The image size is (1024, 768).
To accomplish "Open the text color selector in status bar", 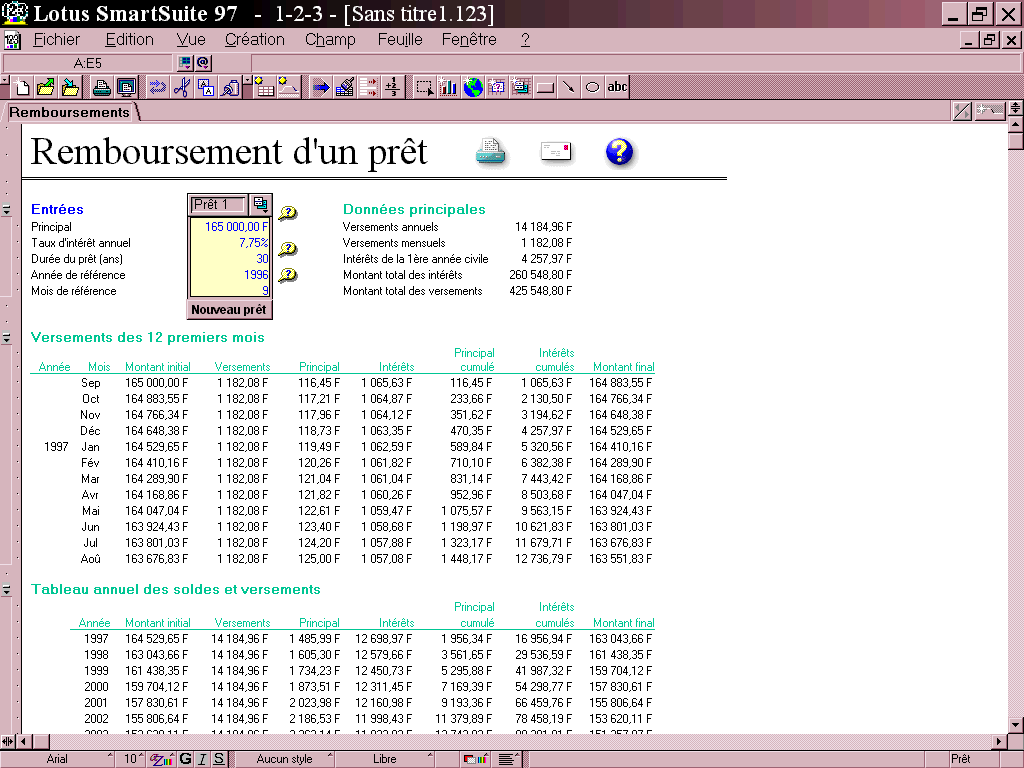I will click(x=161, y=759).
